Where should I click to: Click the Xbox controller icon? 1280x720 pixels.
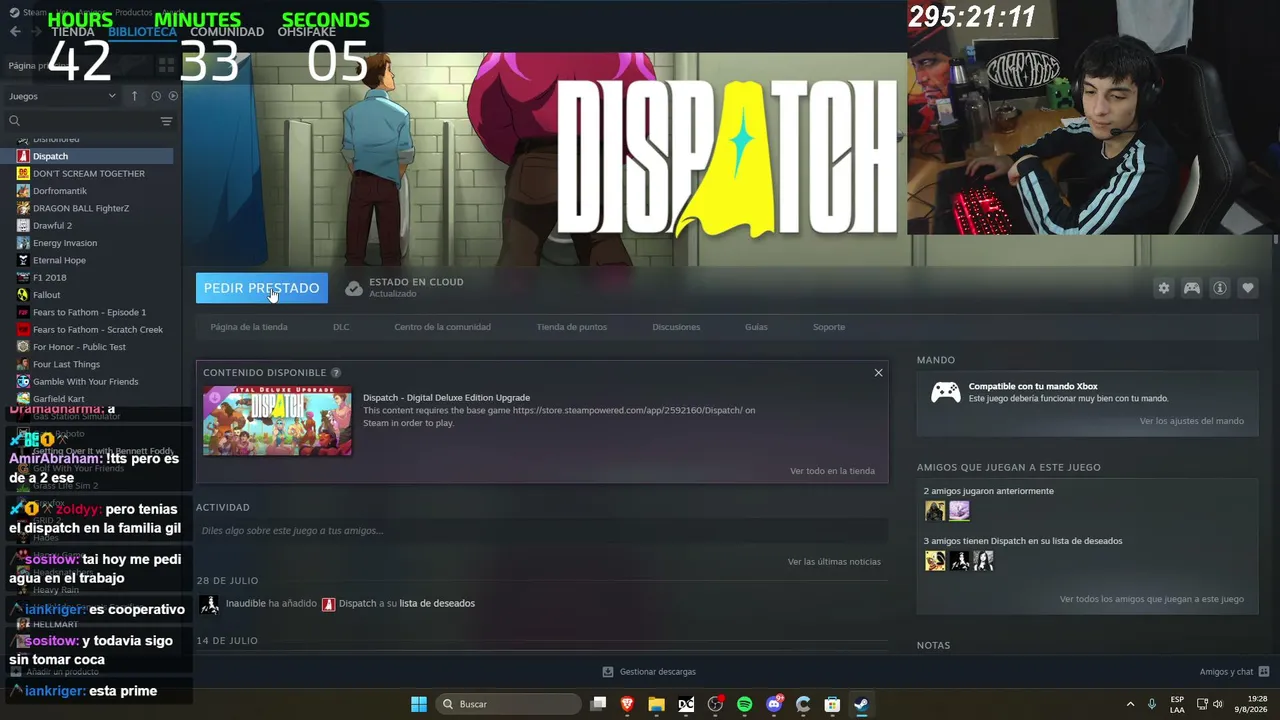[946, 392]
